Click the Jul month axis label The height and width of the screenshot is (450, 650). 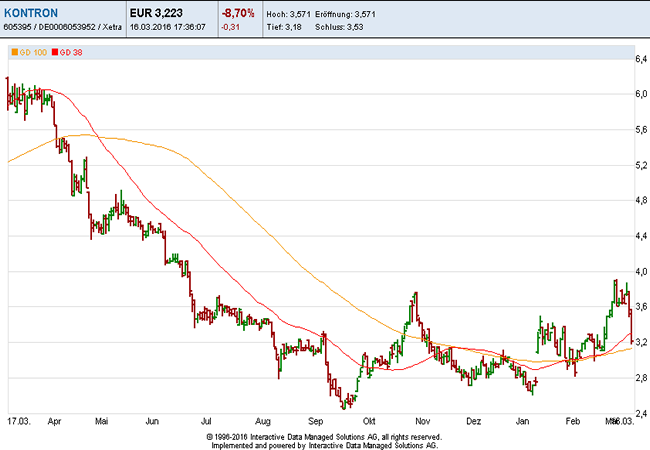[x=206, y=421]
